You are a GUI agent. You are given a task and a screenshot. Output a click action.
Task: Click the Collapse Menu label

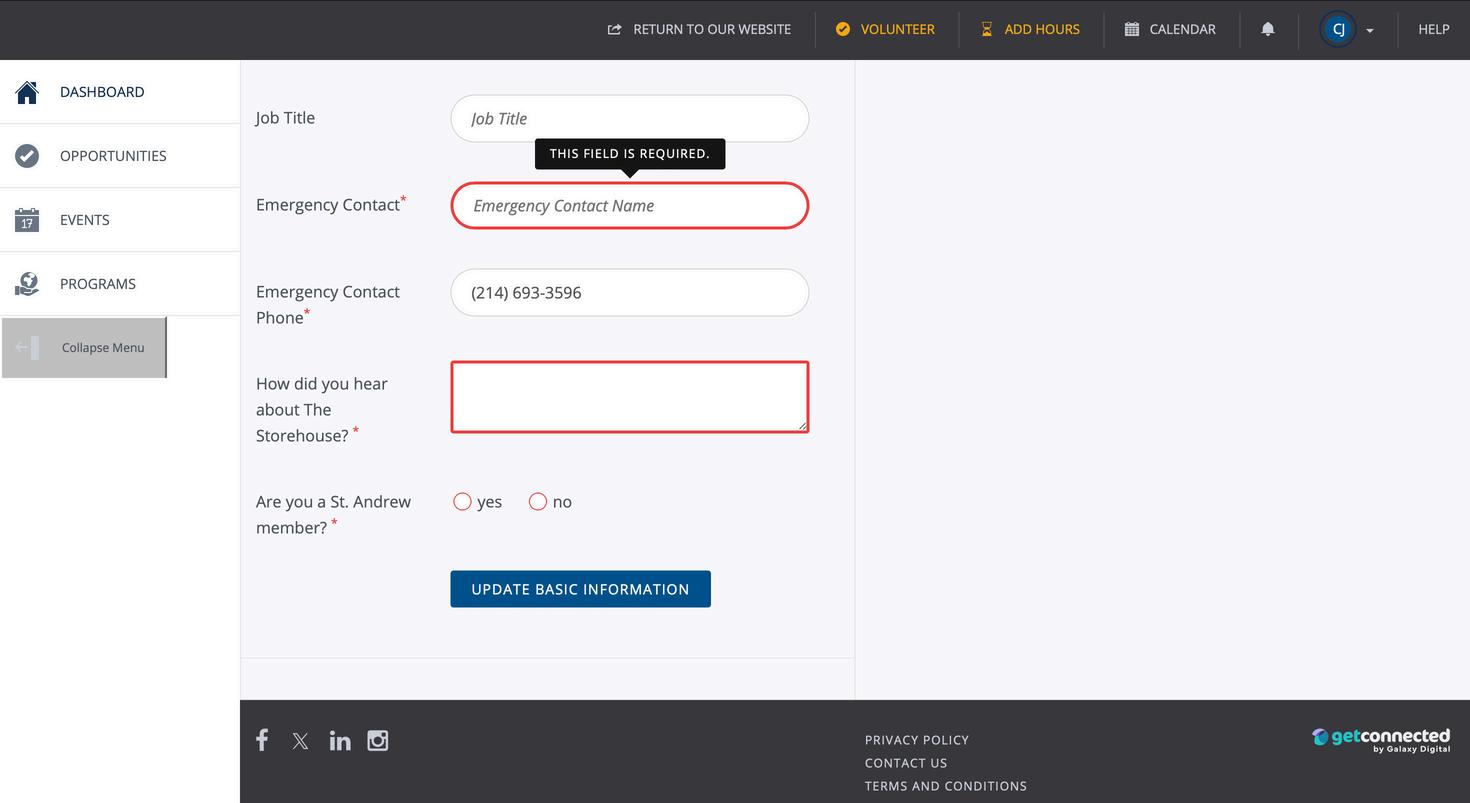pos(103,348)
